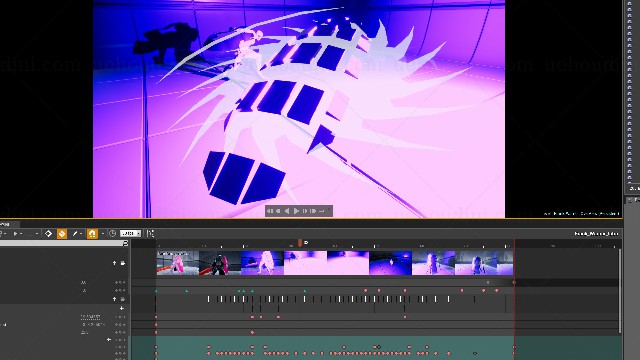Open the pencil edit options tool

point(75,233)
